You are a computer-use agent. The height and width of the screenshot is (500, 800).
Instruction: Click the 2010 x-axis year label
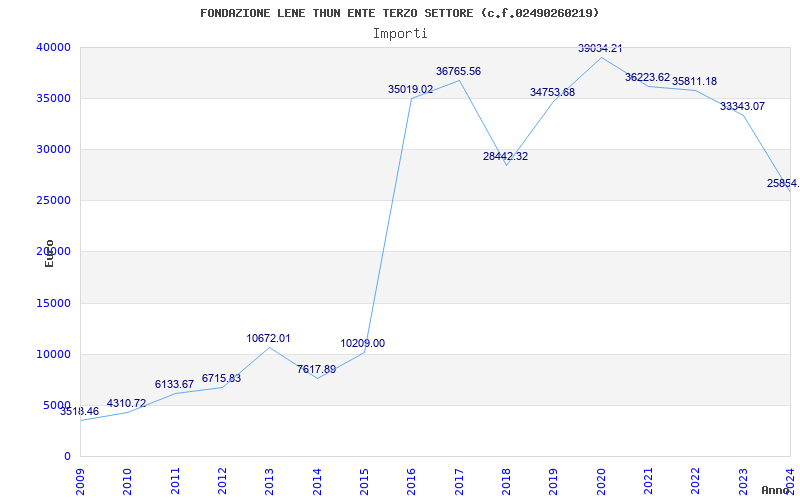[128, 481]
